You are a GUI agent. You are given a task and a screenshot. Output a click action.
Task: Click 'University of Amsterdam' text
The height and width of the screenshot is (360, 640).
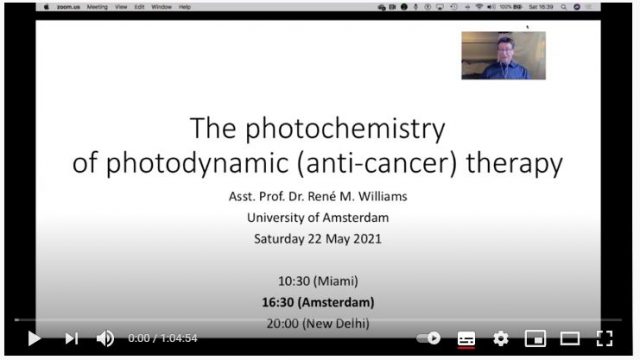pyautogui.click(x=318, y=218)
